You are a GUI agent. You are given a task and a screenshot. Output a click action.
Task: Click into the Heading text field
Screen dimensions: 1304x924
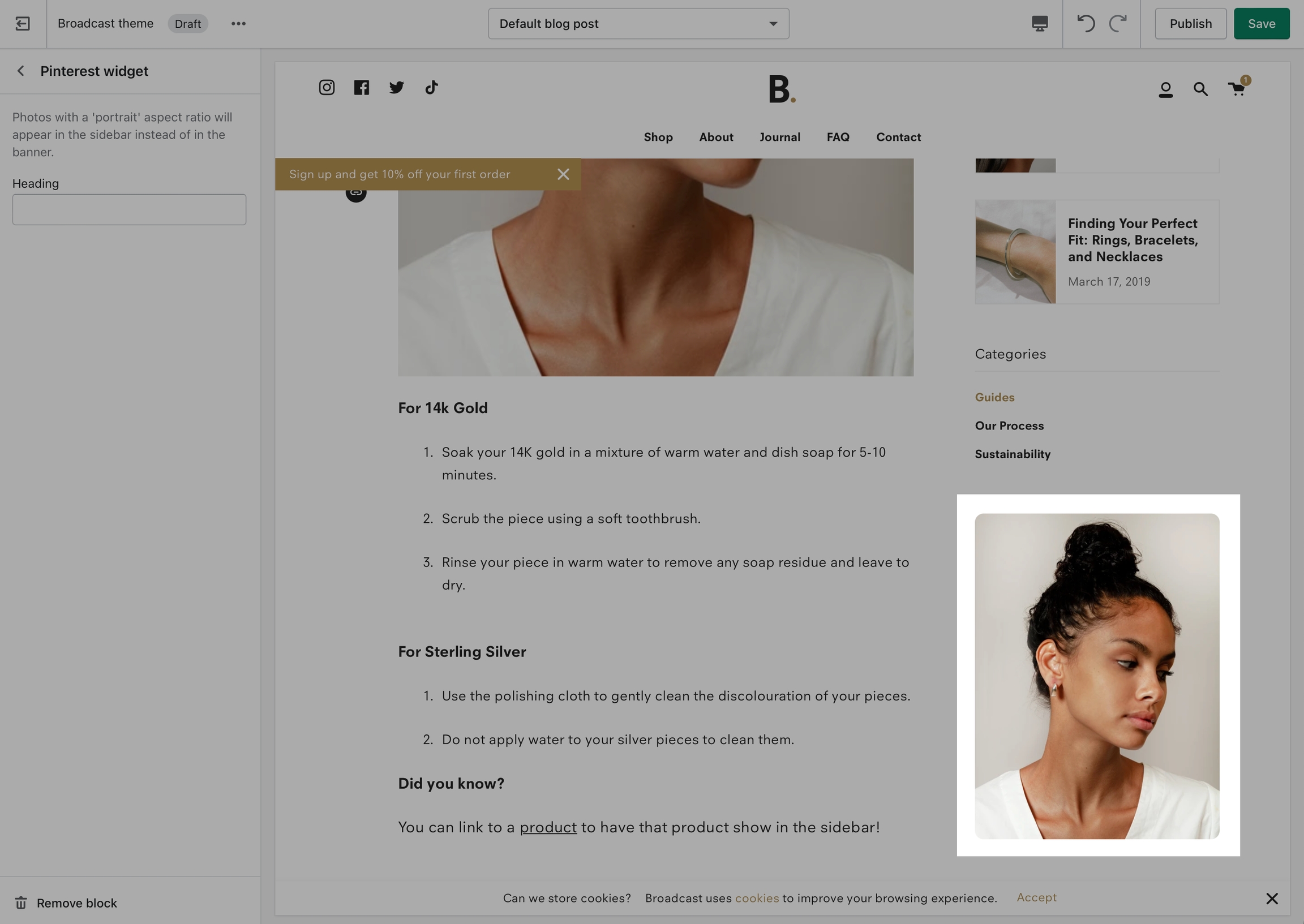[x=129, y=209]
